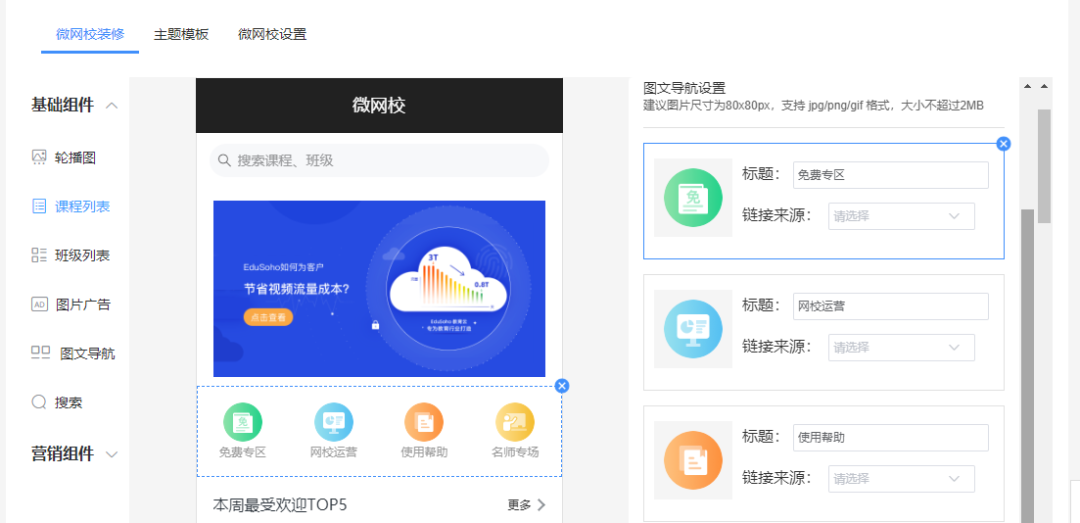Image resolution: width=1080 pixels, height=523 pixels.
Task: Remove the navigation block via its blue X in the preview
Action: pyautogui.click(x=562, y=386)
